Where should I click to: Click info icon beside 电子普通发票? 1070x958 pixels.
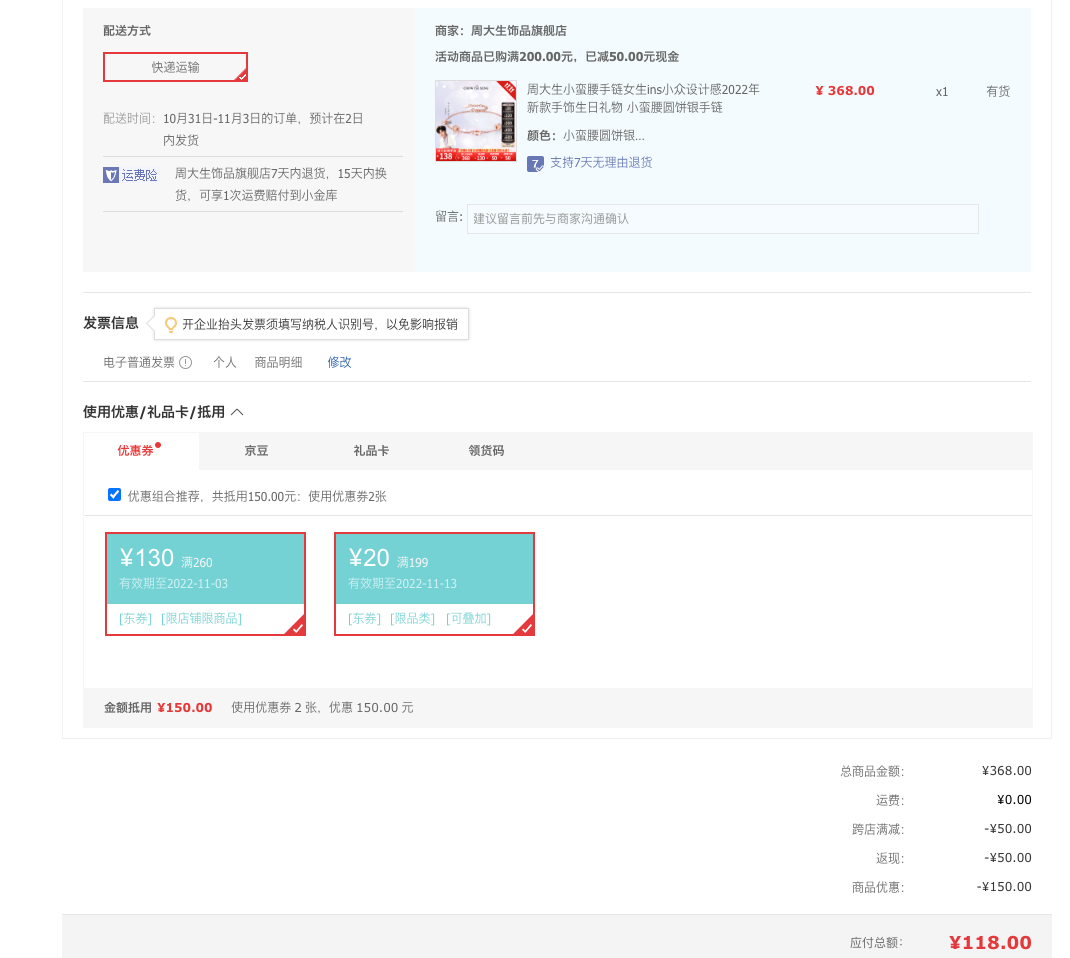(186, 362)
